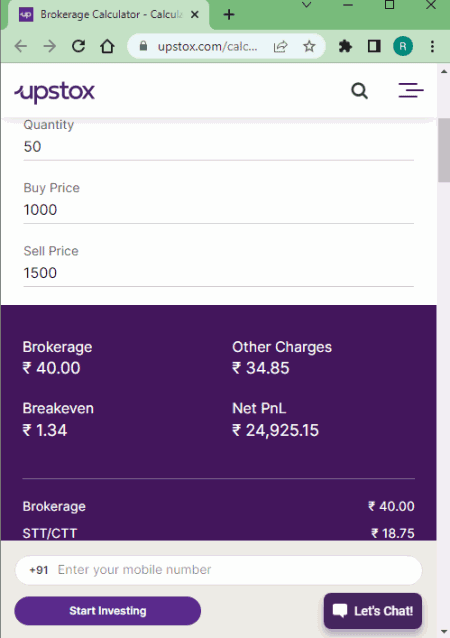Click the Upstox logo
Viewport: 450px width, 638px height.
click(x=55, y=92)
